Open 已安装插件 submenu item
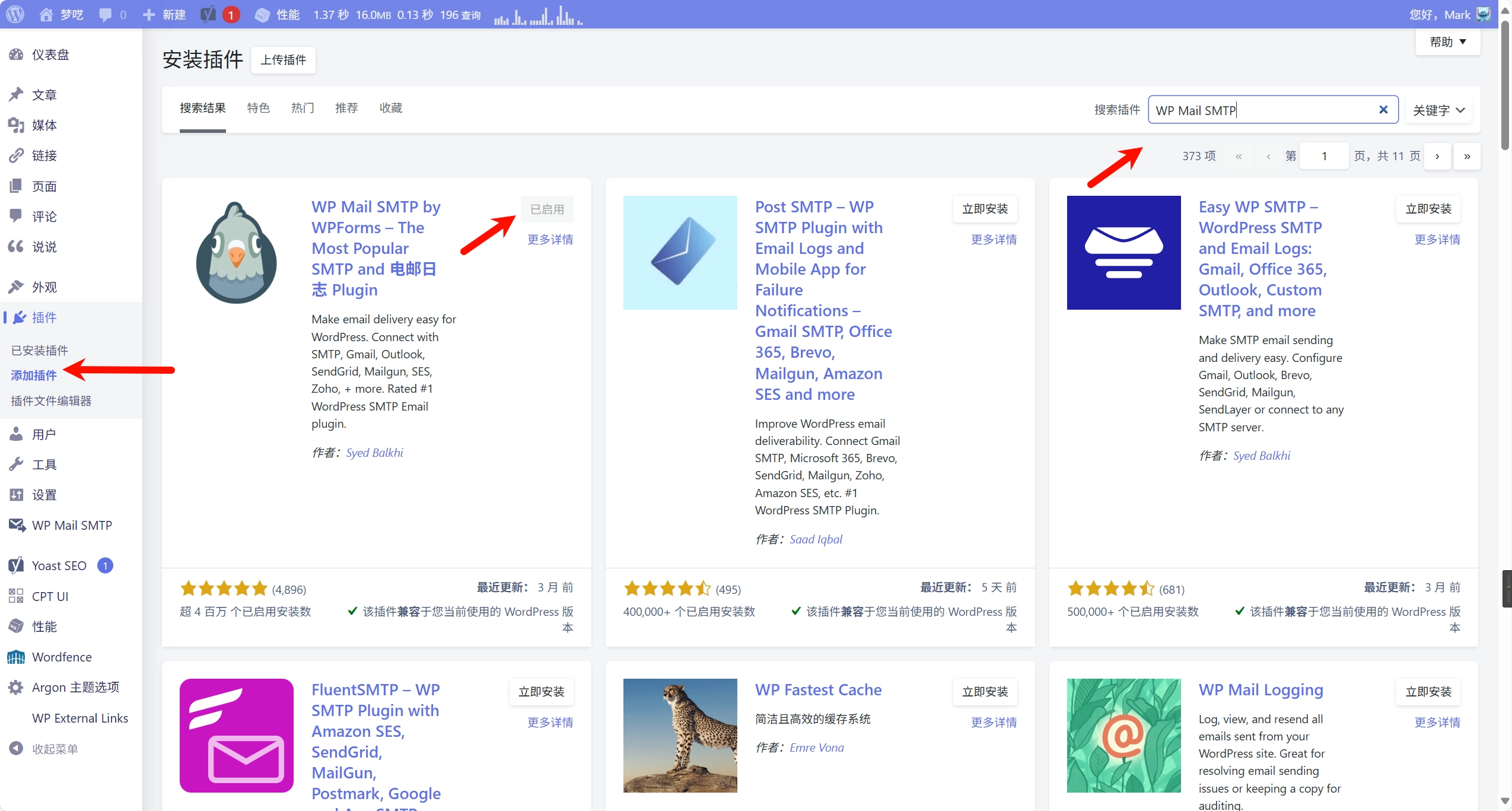This screenshot has width=1512, height=811. click(x=40, y=351)
